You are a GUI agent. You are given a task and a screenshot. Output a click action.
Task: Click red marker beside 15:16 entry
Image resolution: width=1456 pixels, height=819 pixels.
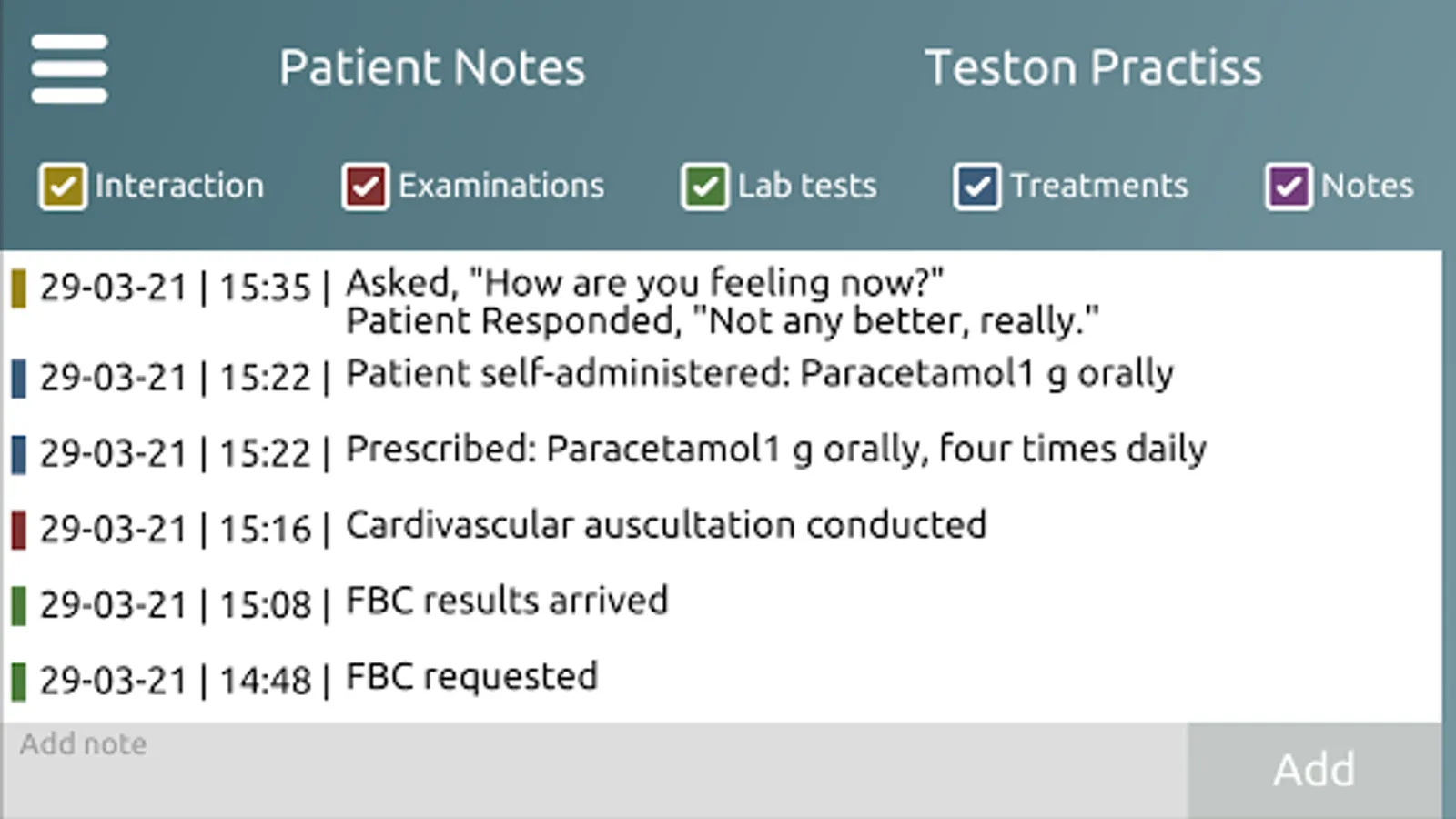point(18,530)
